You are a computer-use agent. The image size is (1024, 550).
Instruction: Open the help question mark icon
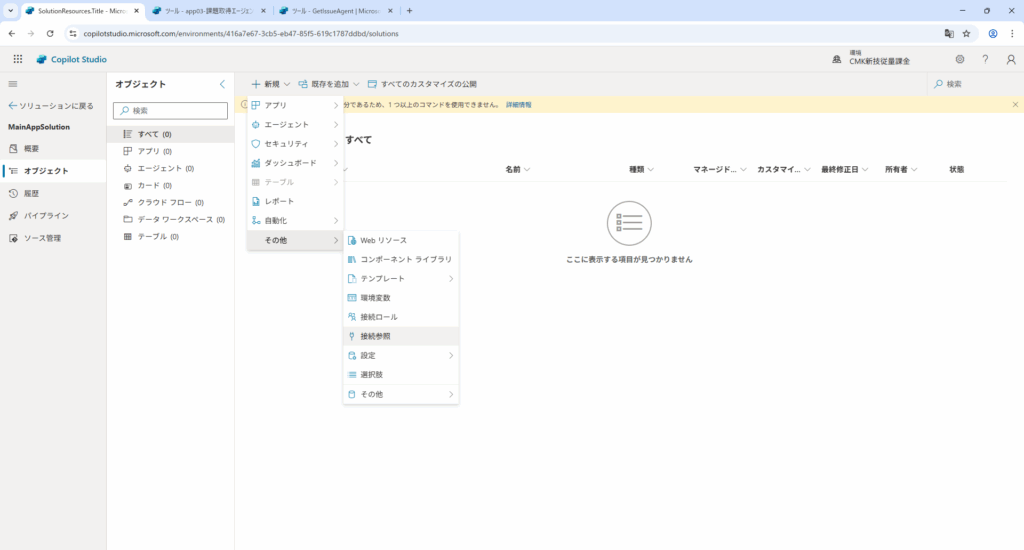(985, 59)
